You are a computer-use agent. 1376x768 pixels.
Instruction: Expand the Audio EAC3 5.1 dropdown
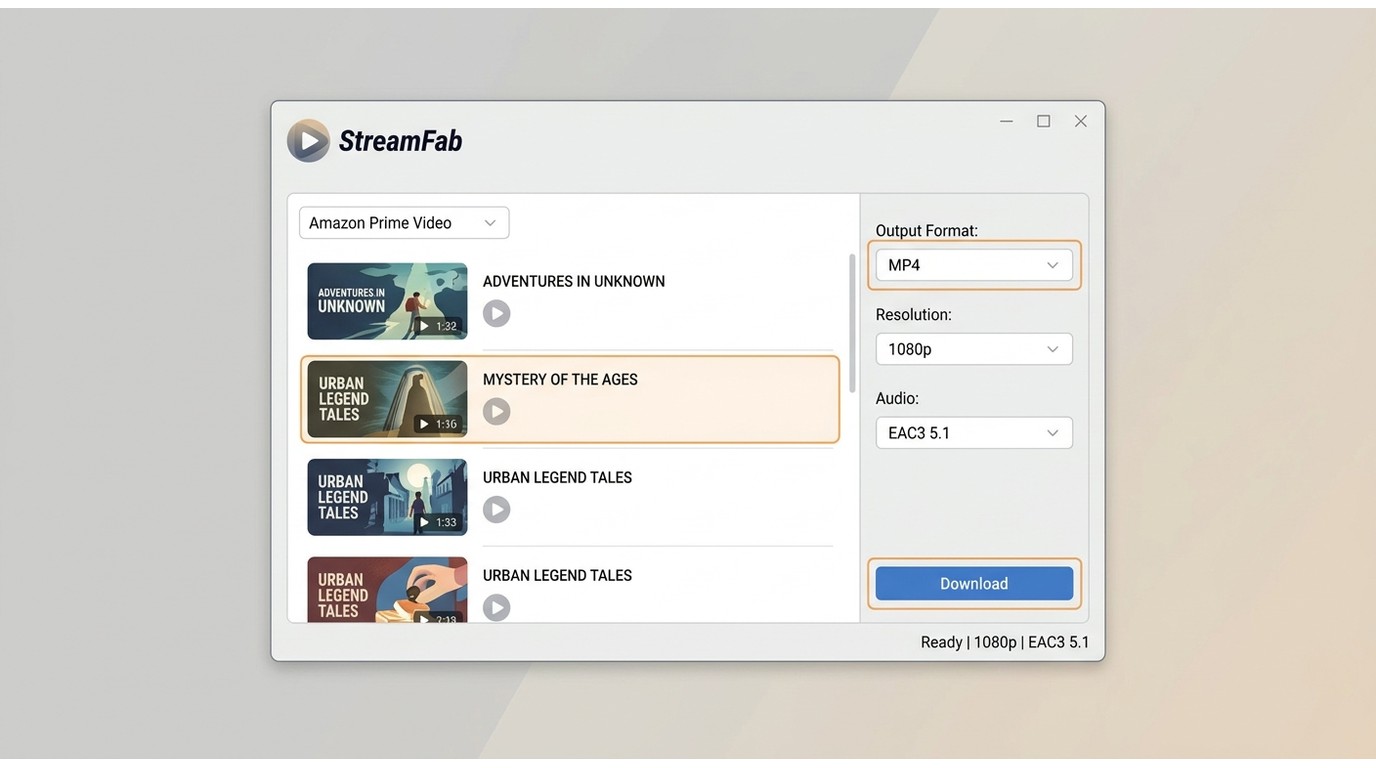(x=974, y=433)
